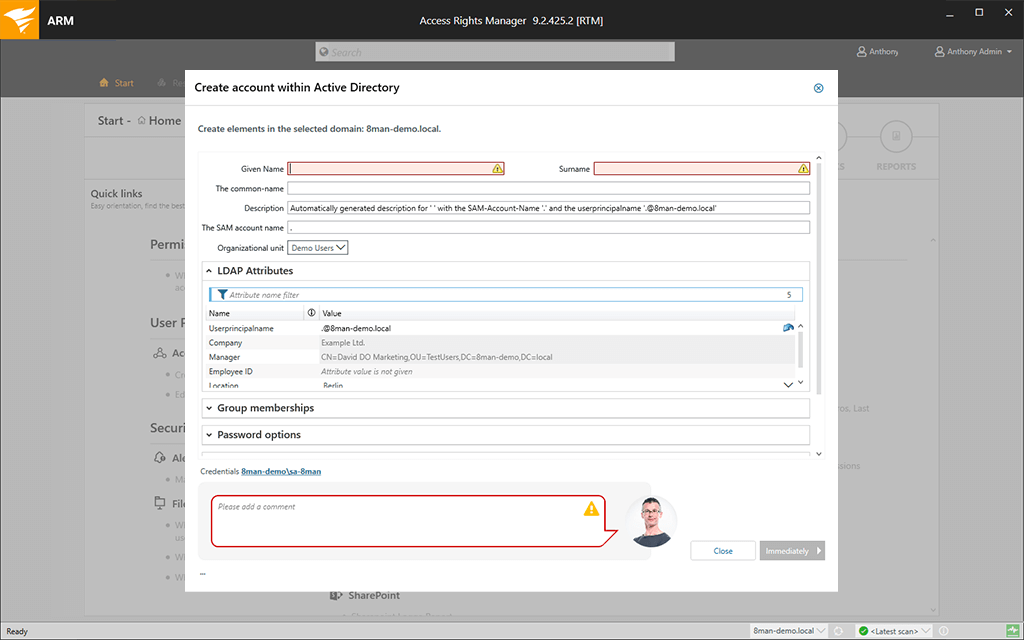Open the Organizational unit Demo Users dropdown
Screen dimensions: 1024x640
[317, 247]
